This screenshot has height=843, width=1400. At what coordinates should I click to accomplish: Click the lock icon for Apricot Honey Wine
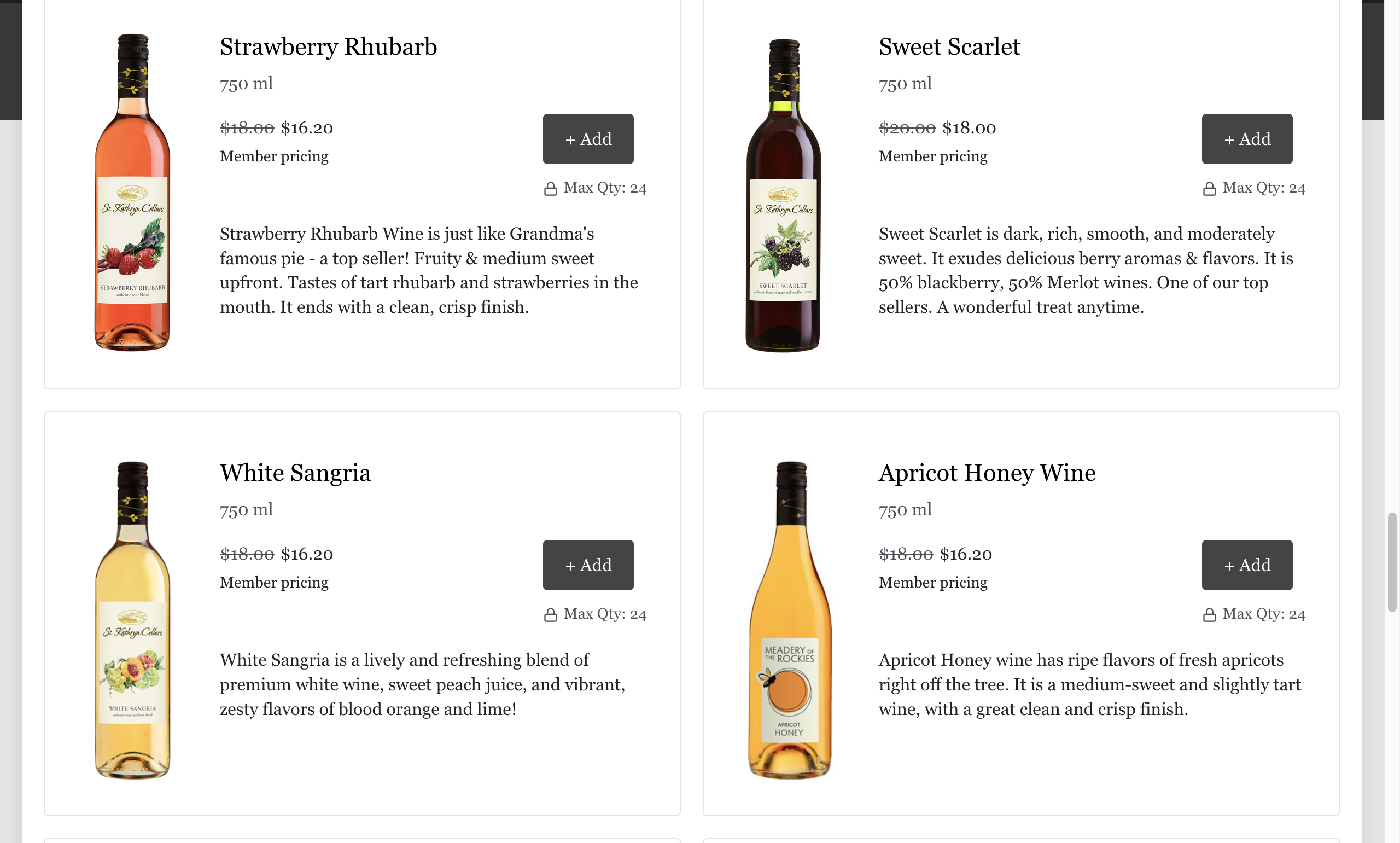click(1209, 615)
